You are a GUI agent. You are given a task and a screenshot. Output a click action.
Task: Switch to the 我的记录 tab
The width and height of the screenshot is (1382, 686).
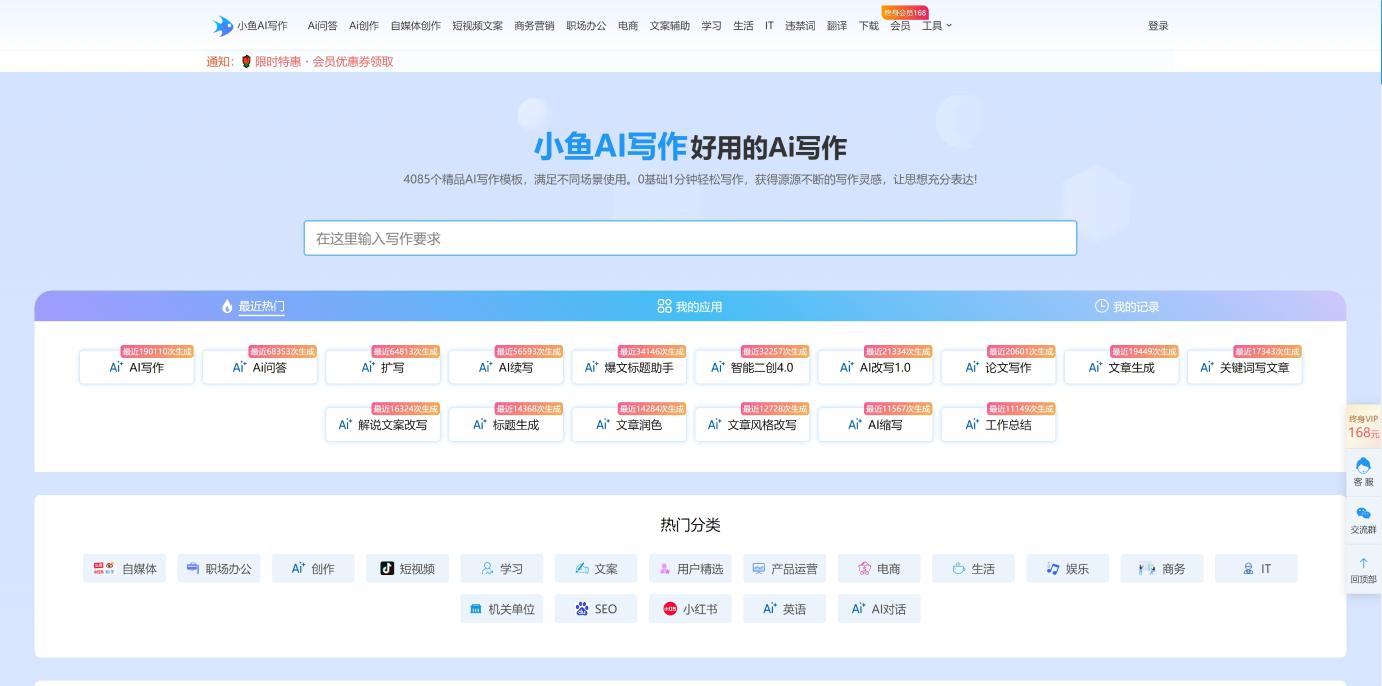pyautogui.click(x=1127, y=306)
